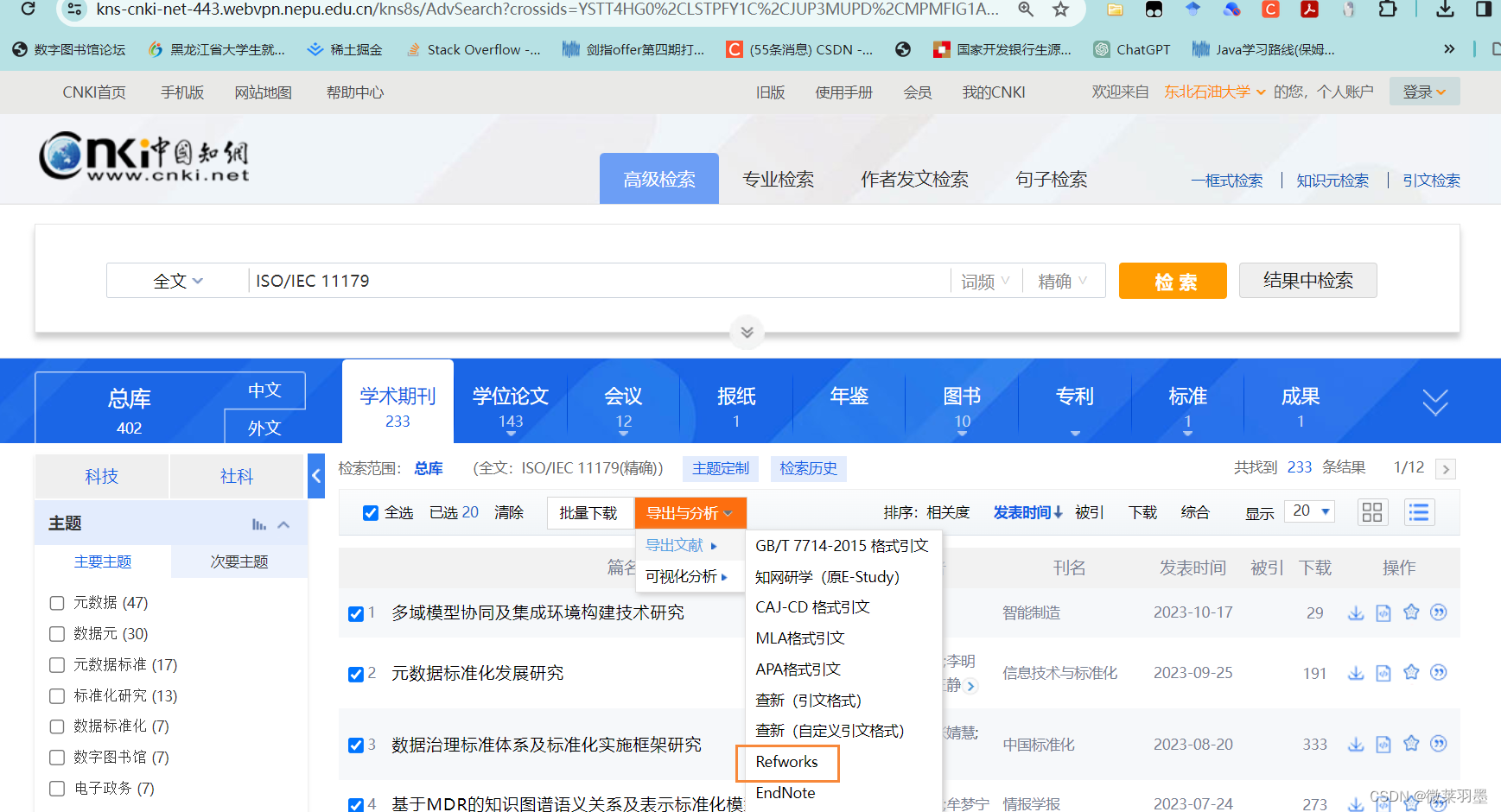
Task: Check the 元数据 (47) topic filter
Action: 57,603
